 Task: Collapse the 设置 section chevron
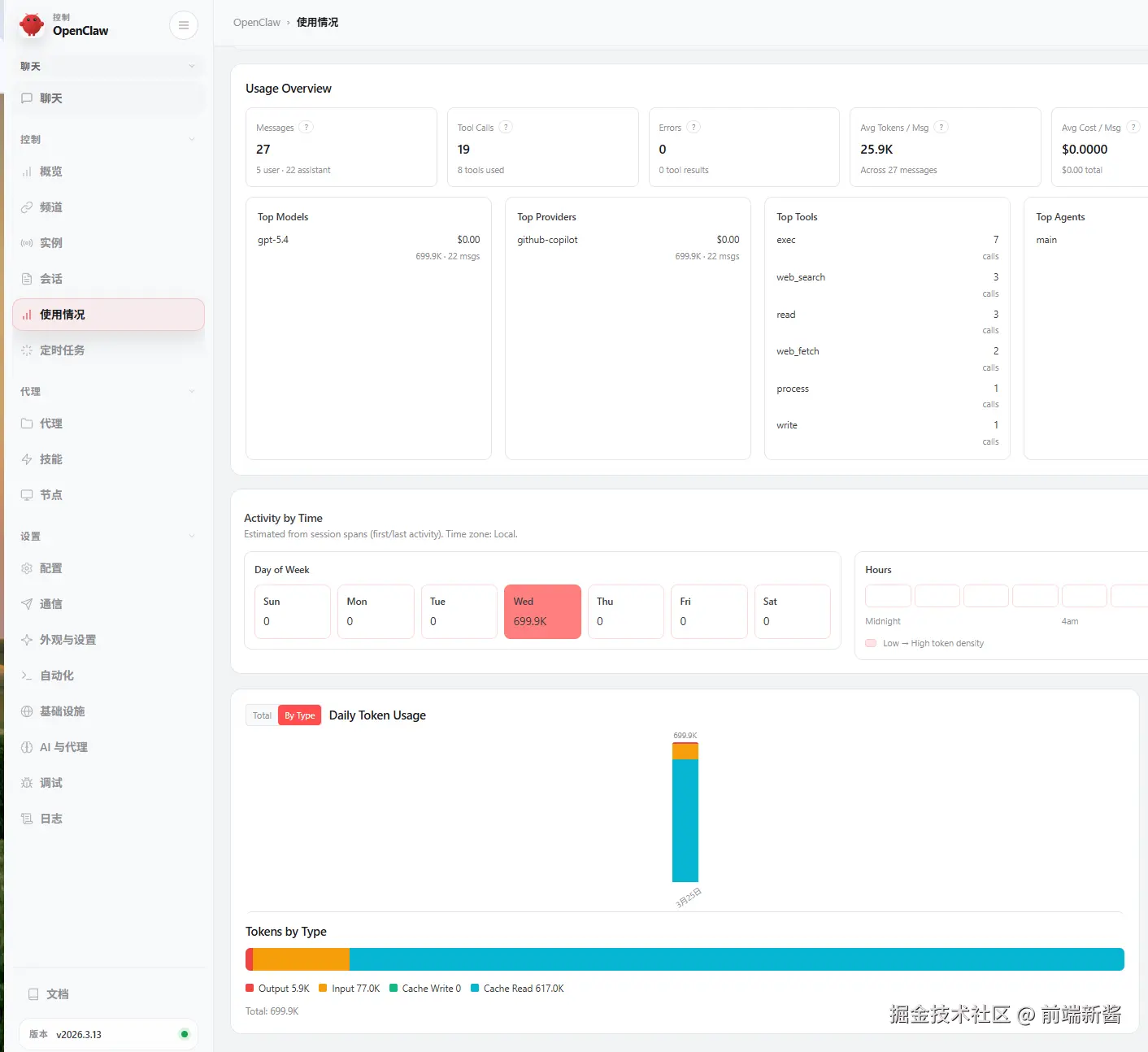point(192,536)
